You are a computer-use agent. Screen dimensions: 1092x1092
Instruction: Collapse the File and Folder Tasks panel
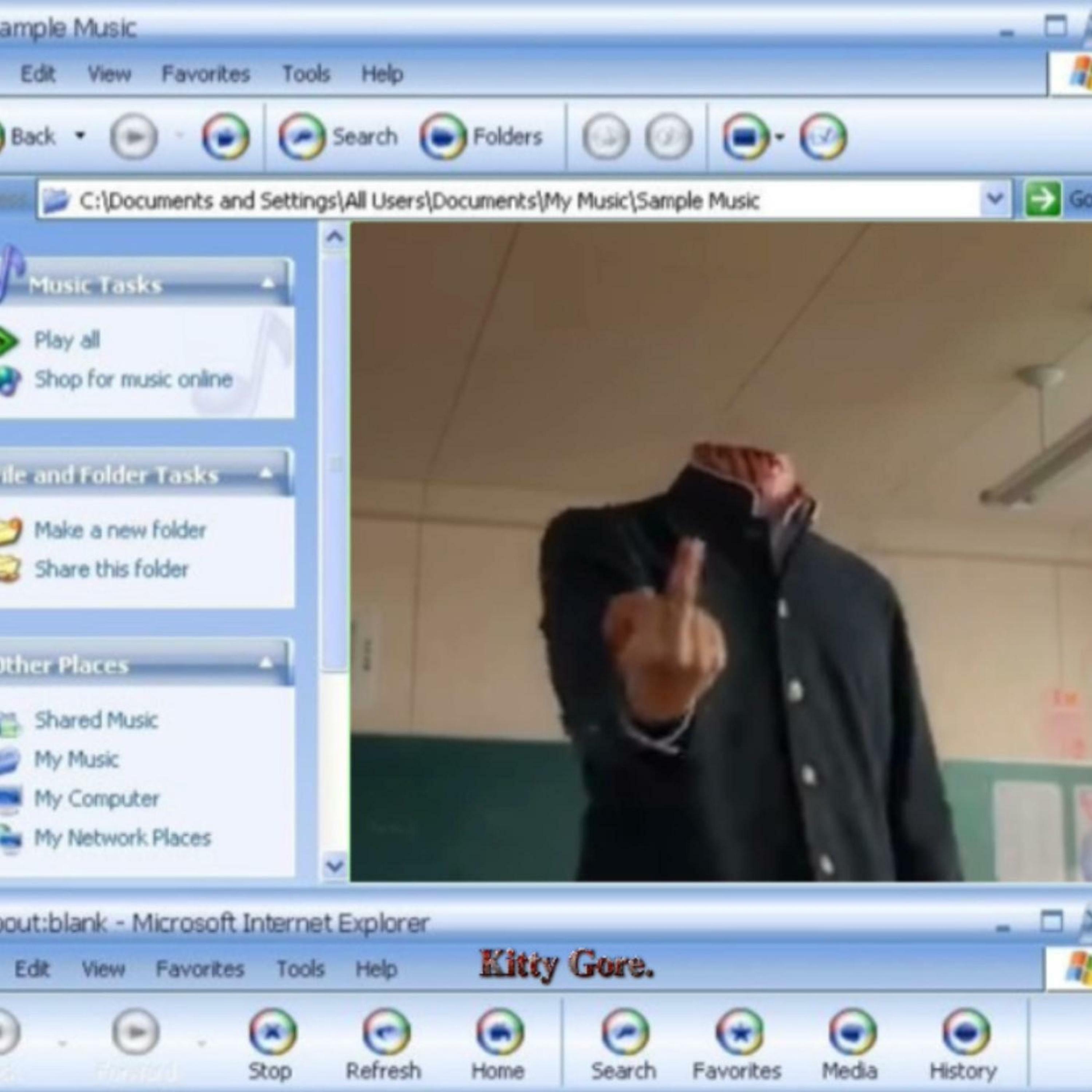coord(267,474)
